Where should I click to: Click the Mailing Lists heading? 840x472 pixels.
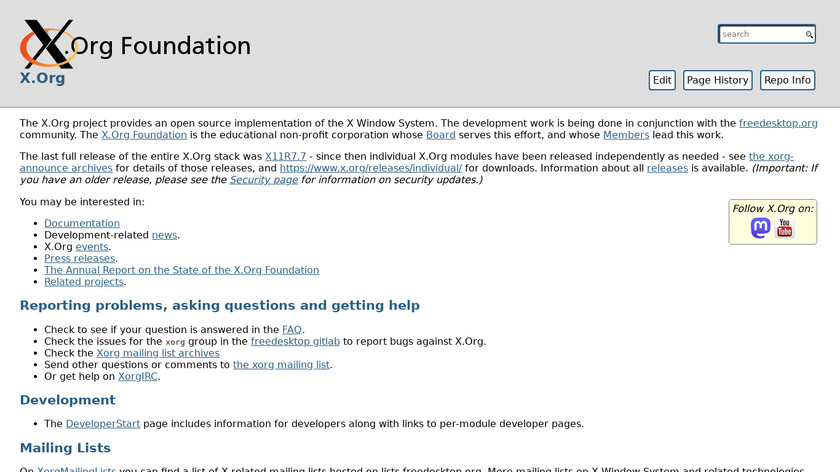click(x=65, y=448)
